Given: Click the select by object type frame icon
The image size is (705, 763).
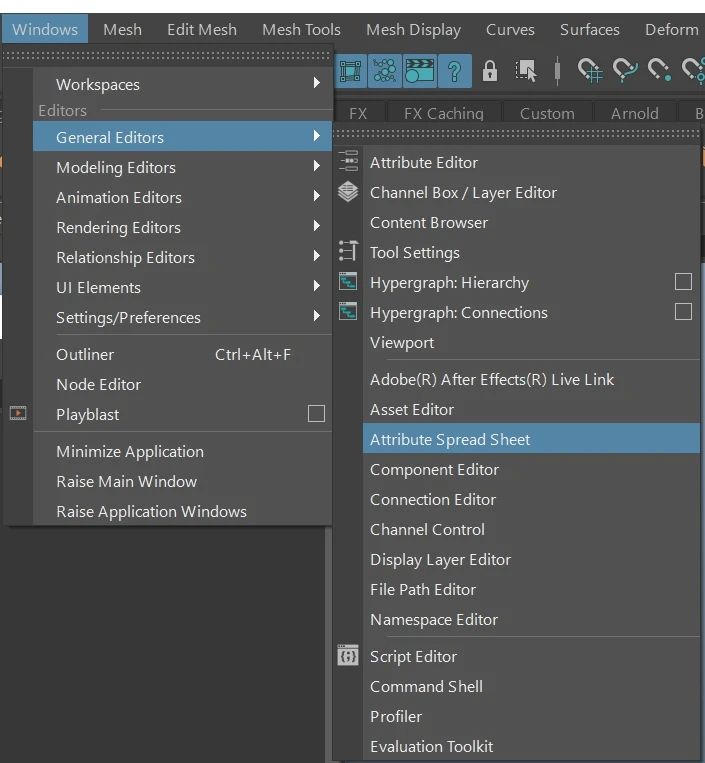Looking at the screenshot, I should coord(350,71).
